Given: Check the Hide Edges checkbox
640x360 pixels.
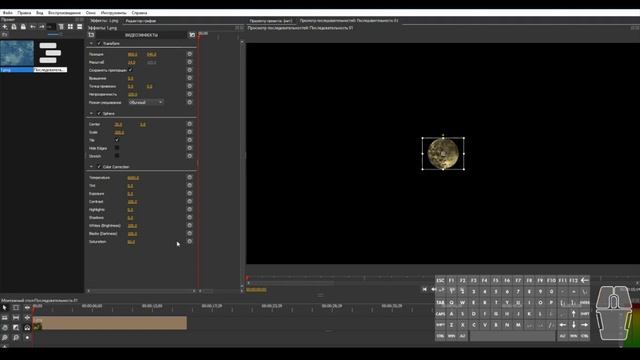Looking at the screenshot, I should point(117,148).
